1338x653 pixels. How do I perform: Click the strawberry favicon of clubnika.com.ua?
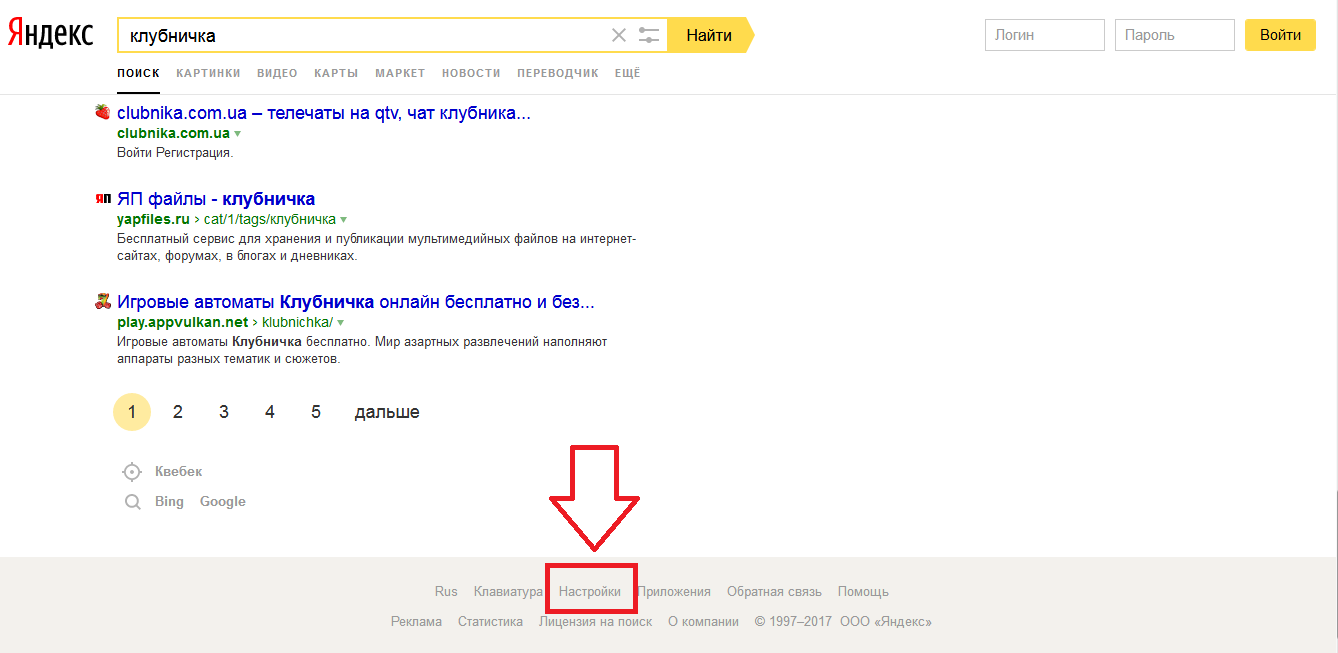[102, 112]
